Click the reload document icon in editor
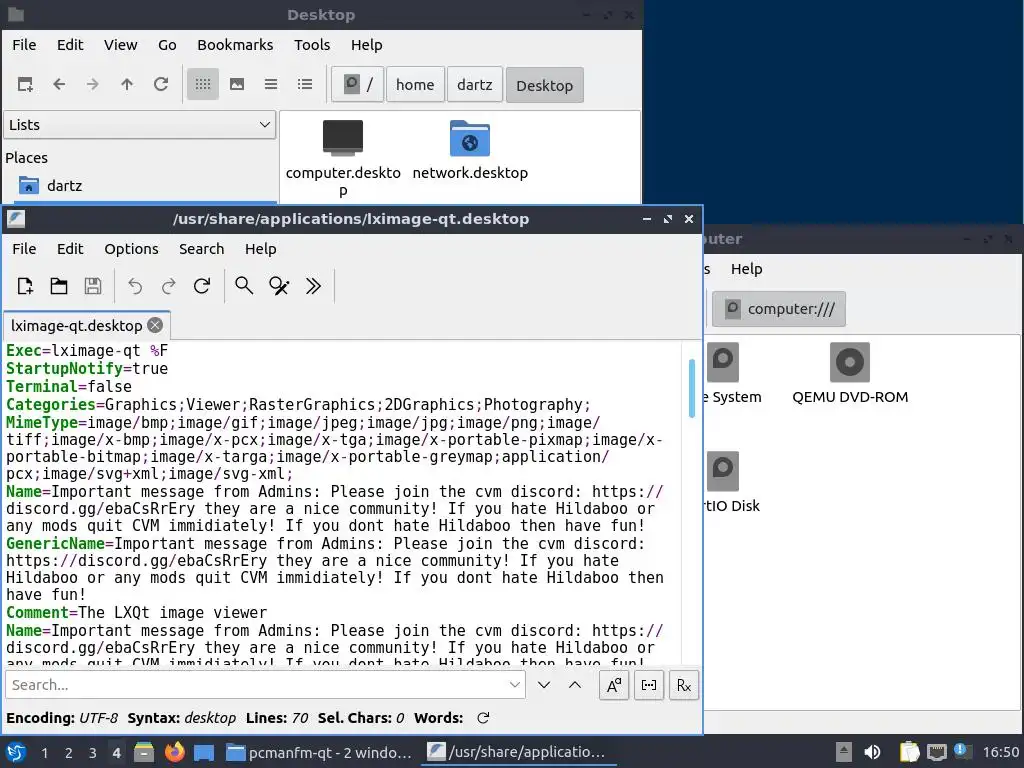Screen dimensions: 1024x768 pos(202,286)
